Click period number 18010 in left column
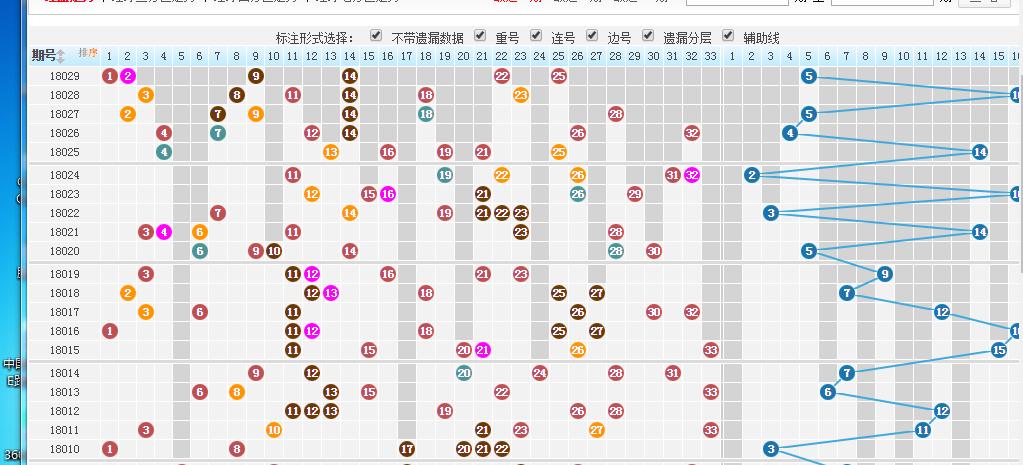This screenshot has width=1023, height=465. (64, 449)
